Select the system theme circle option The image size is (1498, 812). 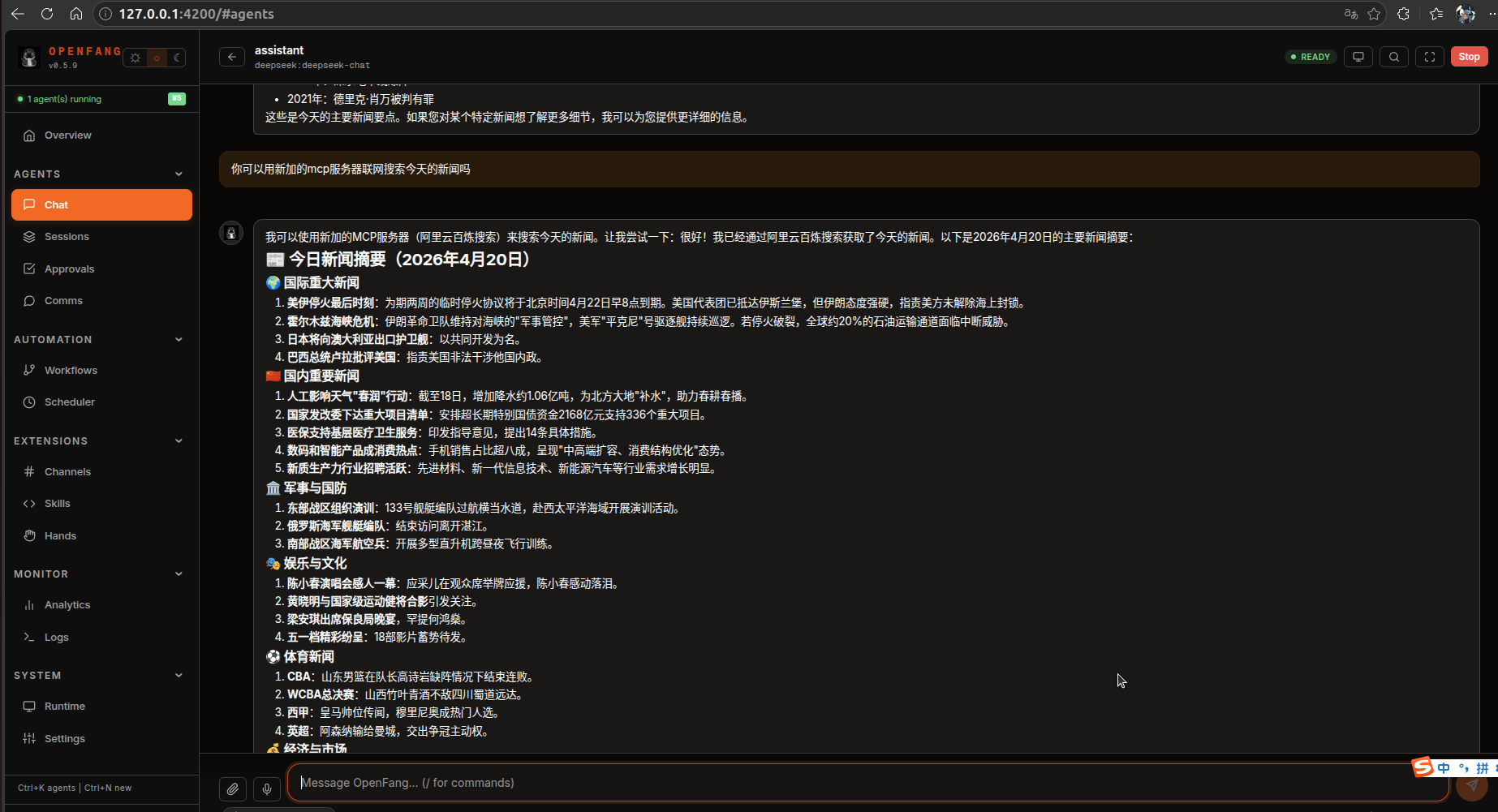click(157, 58)
